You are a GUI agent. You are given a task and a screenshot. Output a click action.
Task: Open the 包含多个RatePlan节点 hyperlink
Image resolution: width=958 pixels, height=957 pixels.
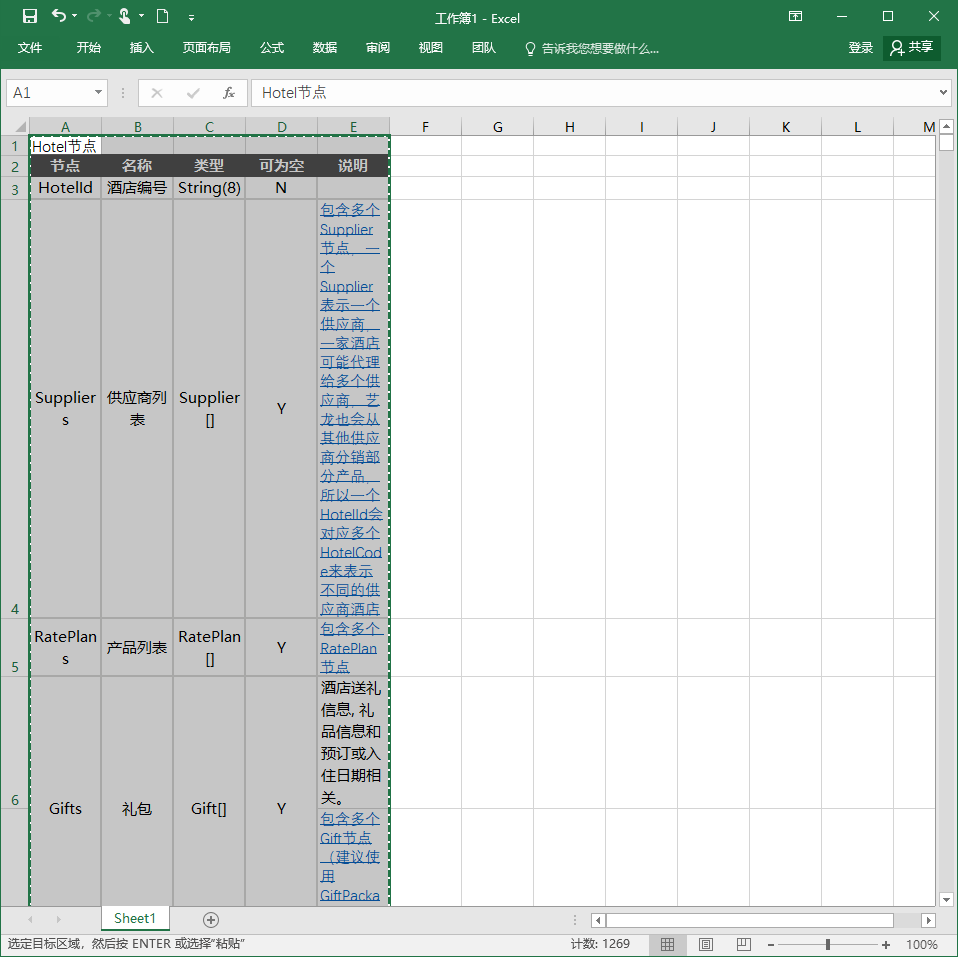[351, 647]
